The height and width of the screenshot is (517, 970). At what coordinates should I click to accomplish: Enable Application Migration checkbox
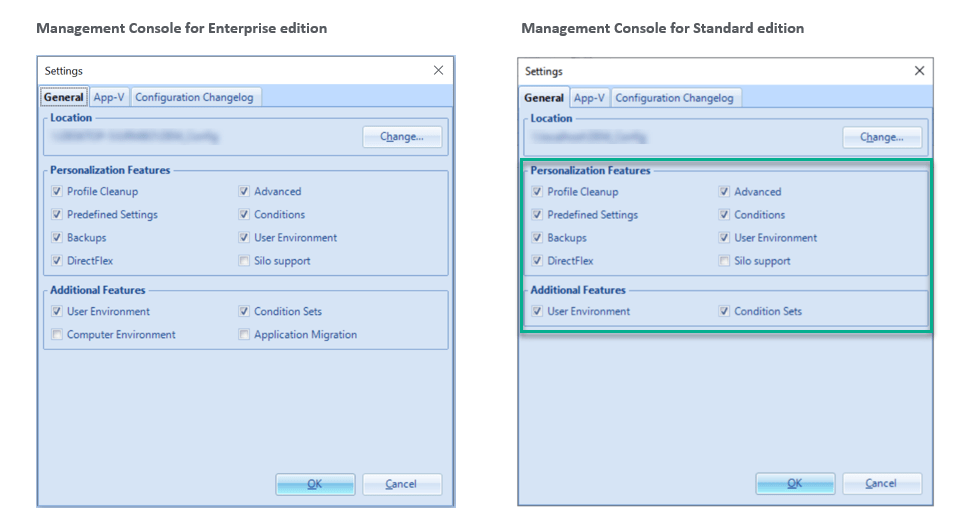[245, 335]
